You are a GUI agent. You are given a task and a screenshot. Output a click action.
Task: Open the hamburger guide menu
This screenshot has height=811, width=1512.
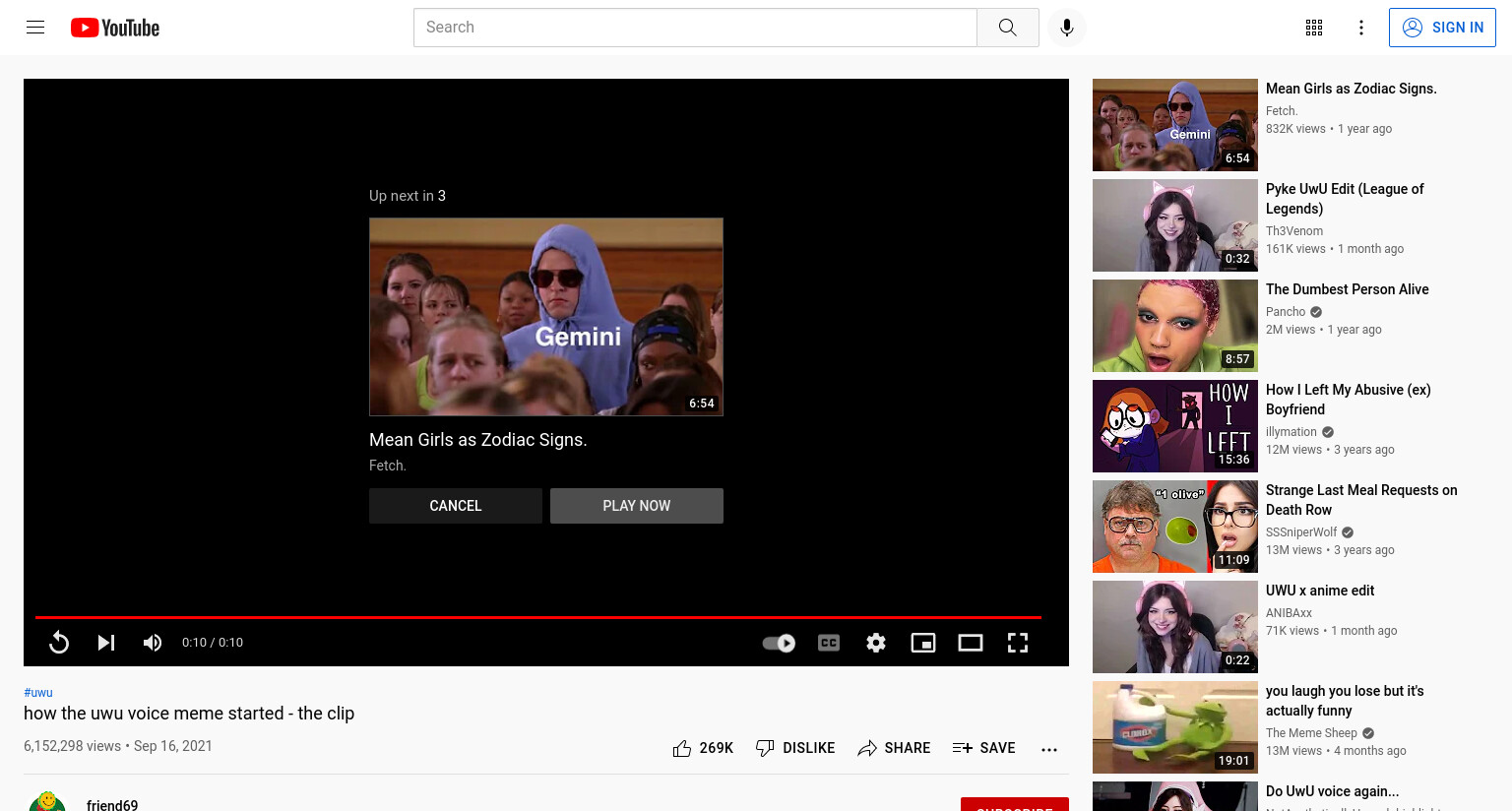point(35,28)
